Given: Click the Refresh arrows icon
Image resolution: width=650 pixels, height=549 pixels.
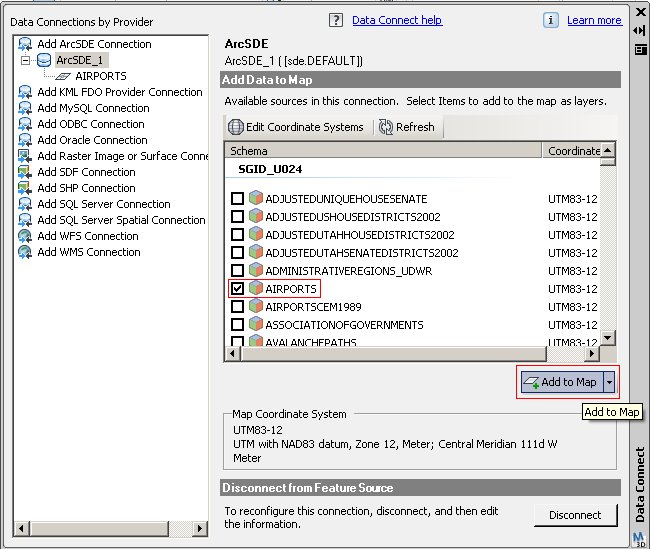Looking at the screenshot, I should 386,127.
